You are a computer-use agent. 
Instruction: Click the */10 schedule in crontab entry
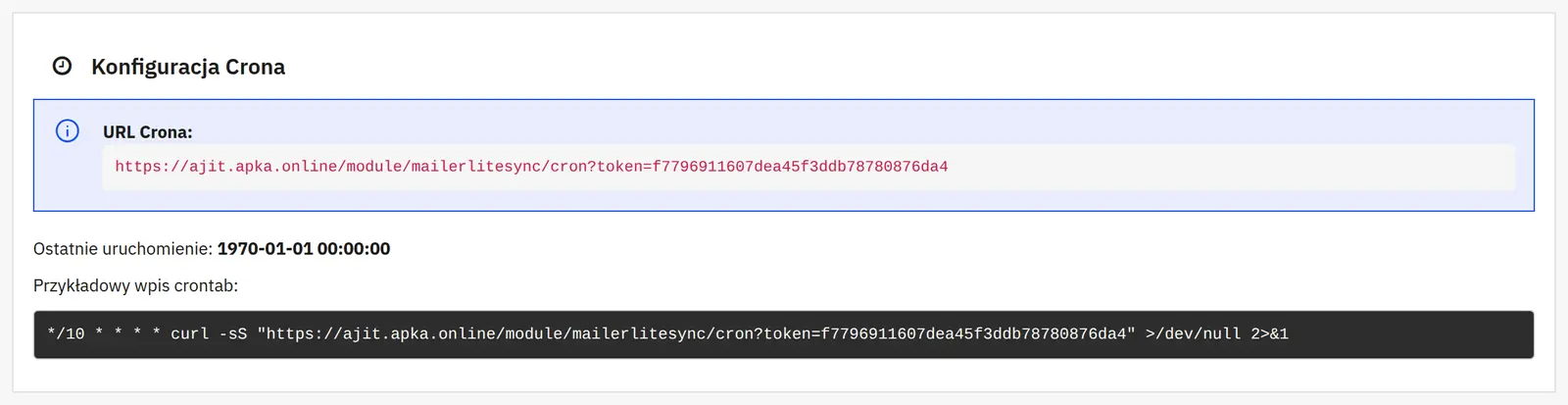[x=66, y=334]
